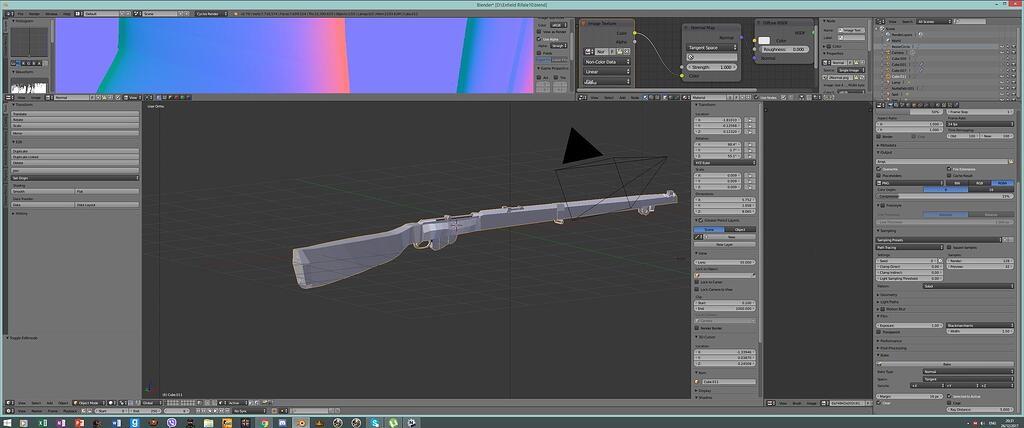Click the Lamp object icon in outliner
This screenshot has height=428, width=1024.
tap(888, 82)
